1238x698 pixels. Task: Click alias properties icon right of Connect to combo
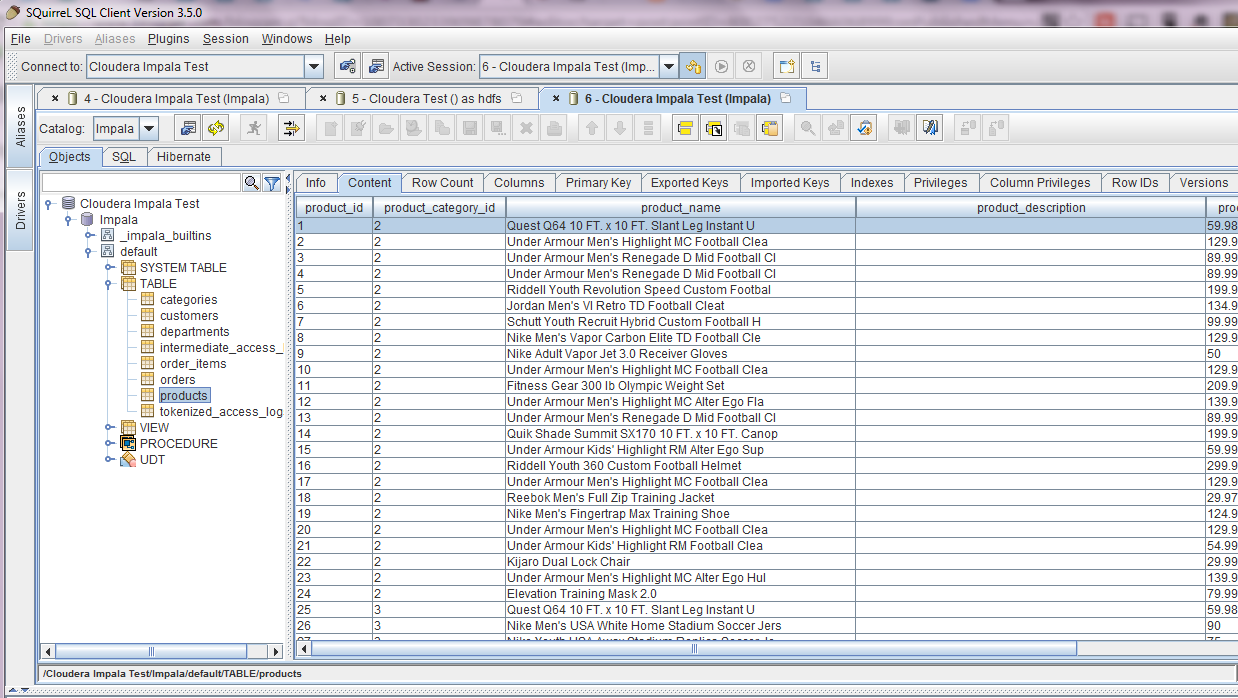click(347, 67)
